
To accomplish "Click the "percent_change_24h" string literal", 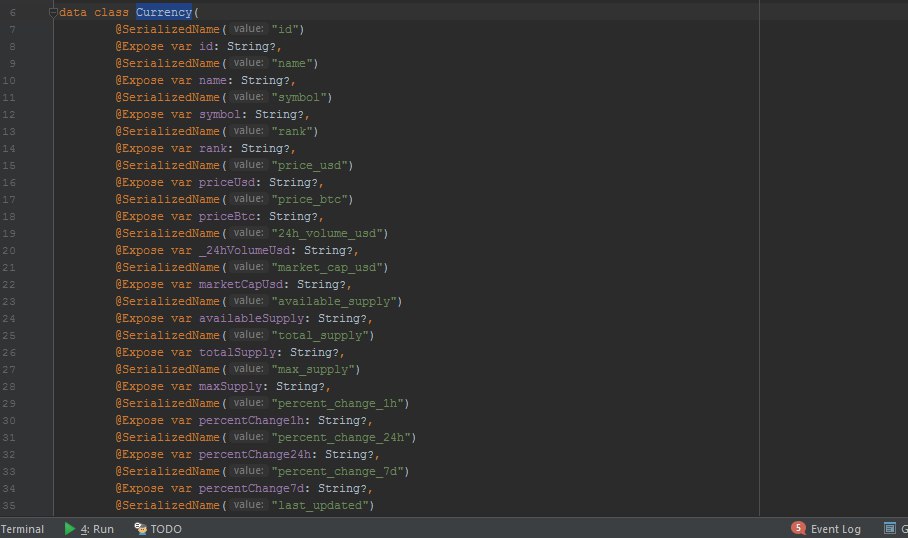I will (340, 438).
